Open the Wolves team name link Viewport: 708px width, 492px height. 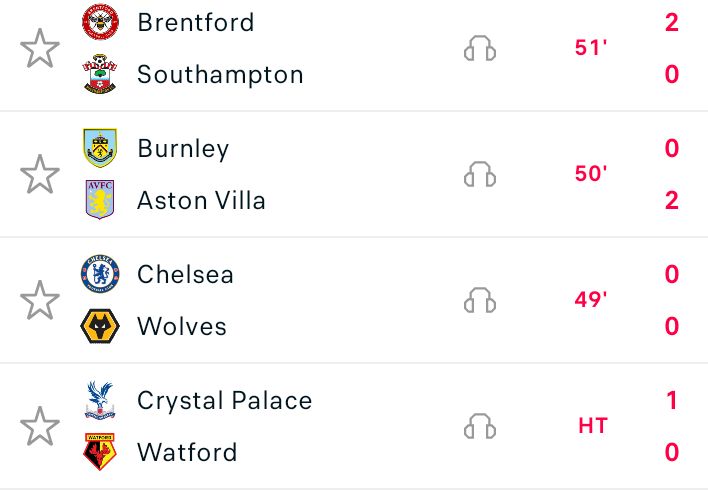[x=182, y=326]
